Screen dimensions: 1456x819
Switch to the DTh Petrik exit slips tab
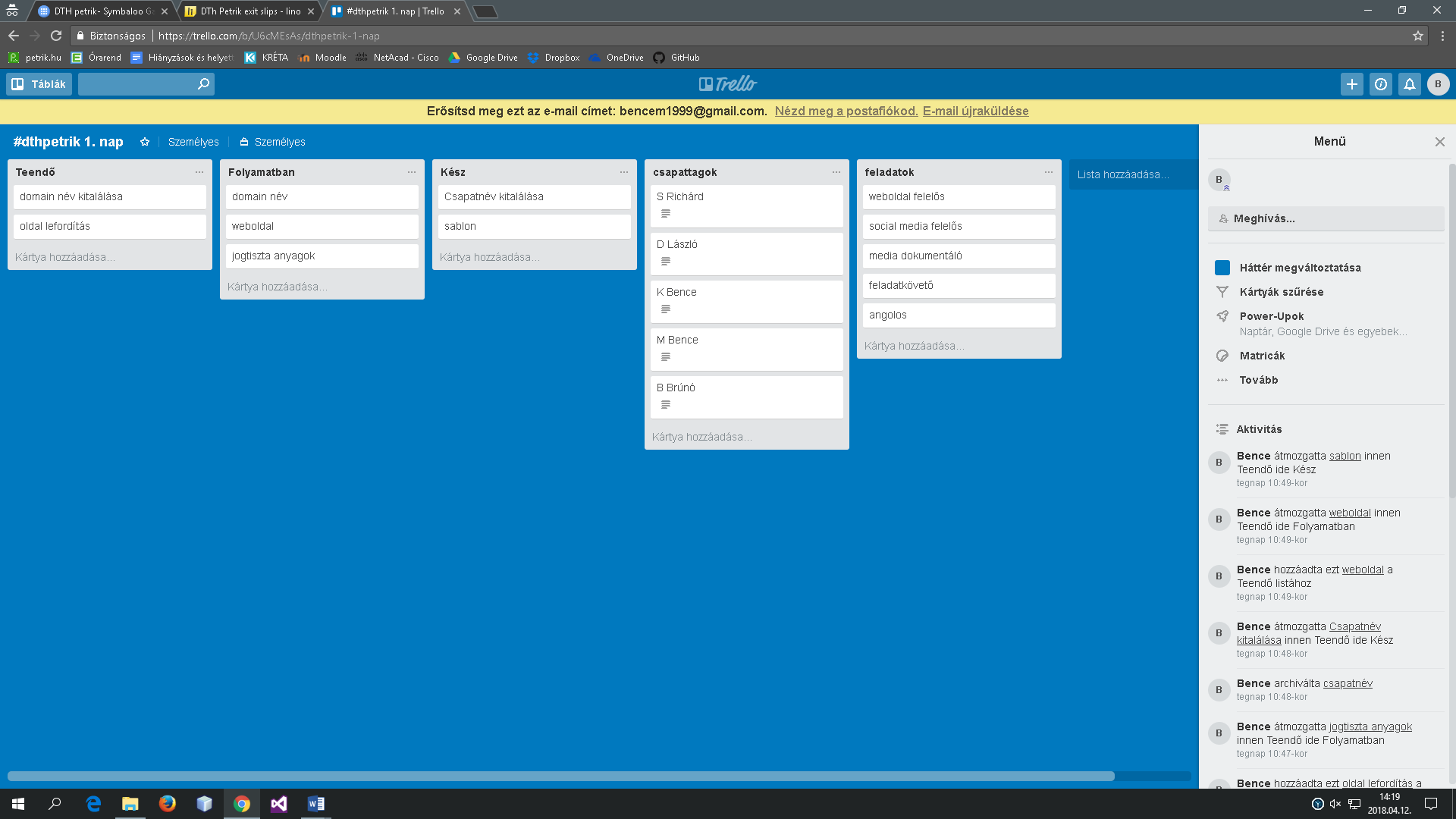click(250, 11)
